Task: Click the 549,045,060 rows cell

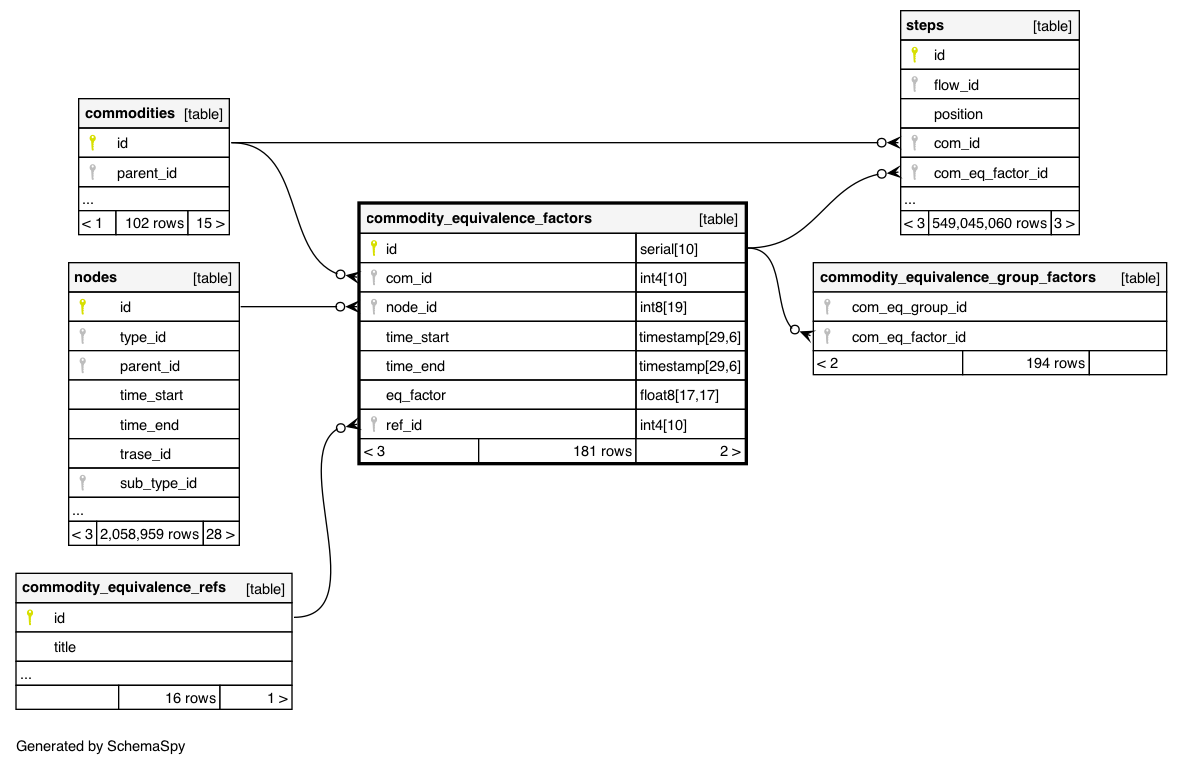Action: 988,223
